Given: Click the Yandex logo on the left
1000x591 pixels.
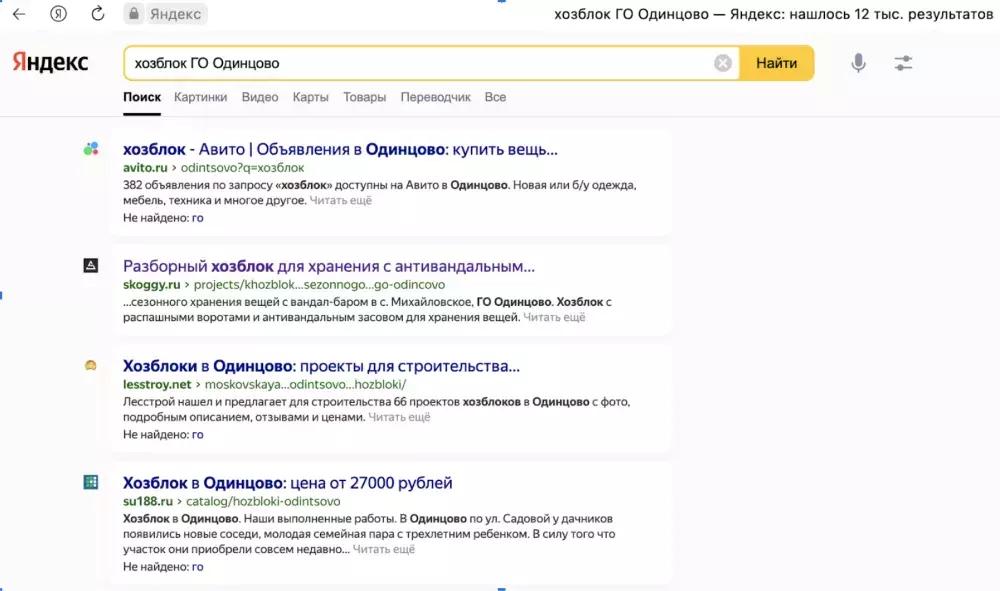Looking at the screenshot, I should [x=50, y=62].
